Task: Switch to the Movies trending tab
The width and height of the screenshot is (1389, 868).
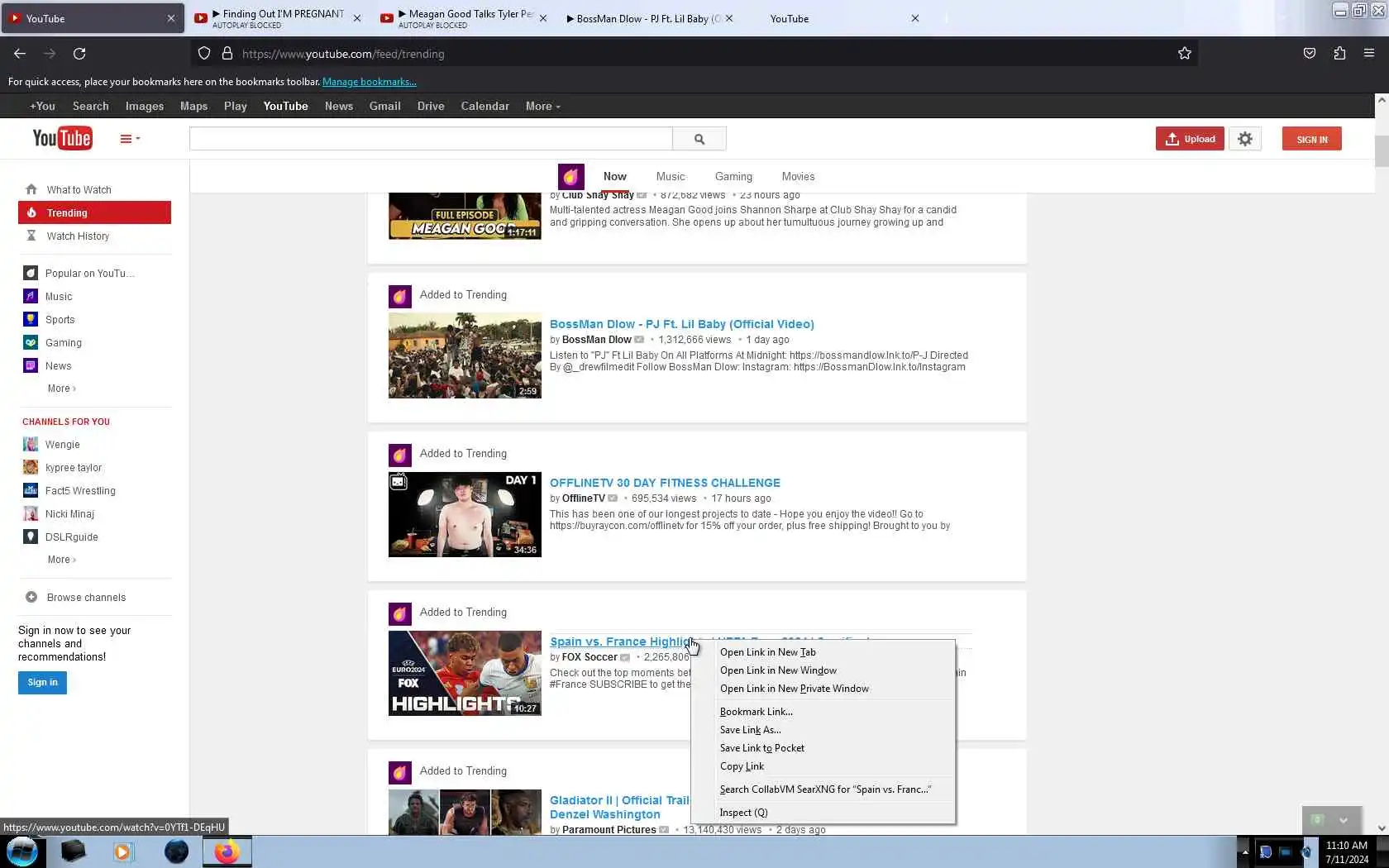Action: (x=799, y=177)
